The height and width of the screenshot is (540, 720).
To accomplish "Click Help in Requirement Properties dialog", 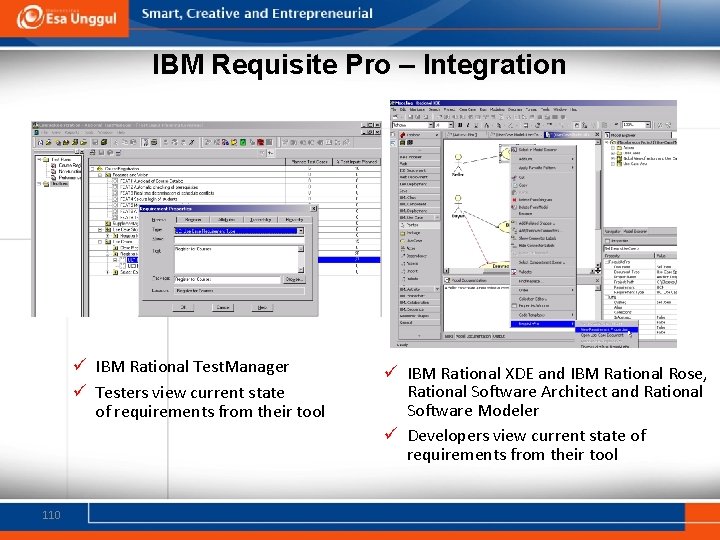I will (x=262, y=307).
